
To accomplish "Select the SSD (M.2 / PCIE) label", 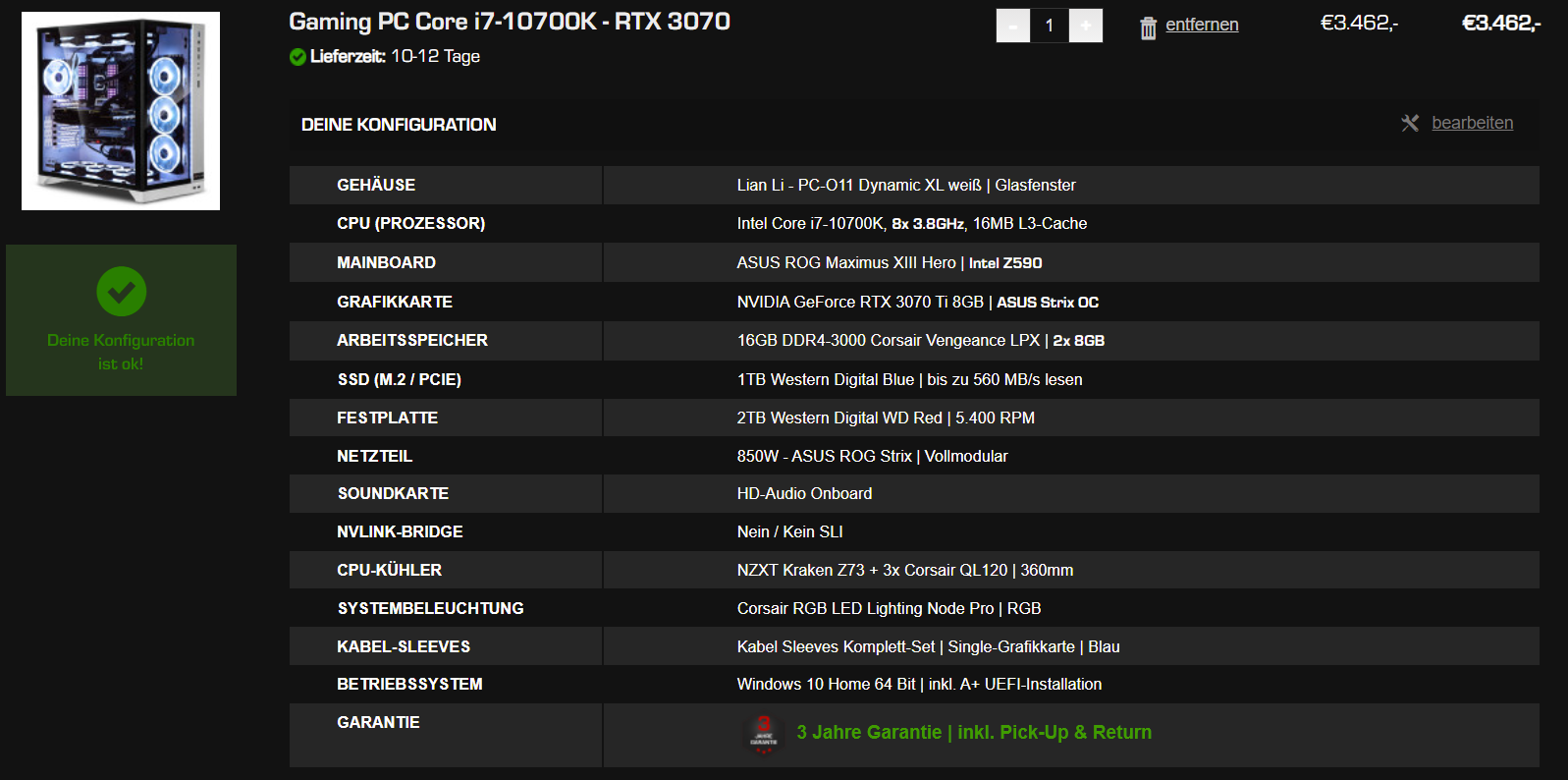I will click(x=400, y=379).
